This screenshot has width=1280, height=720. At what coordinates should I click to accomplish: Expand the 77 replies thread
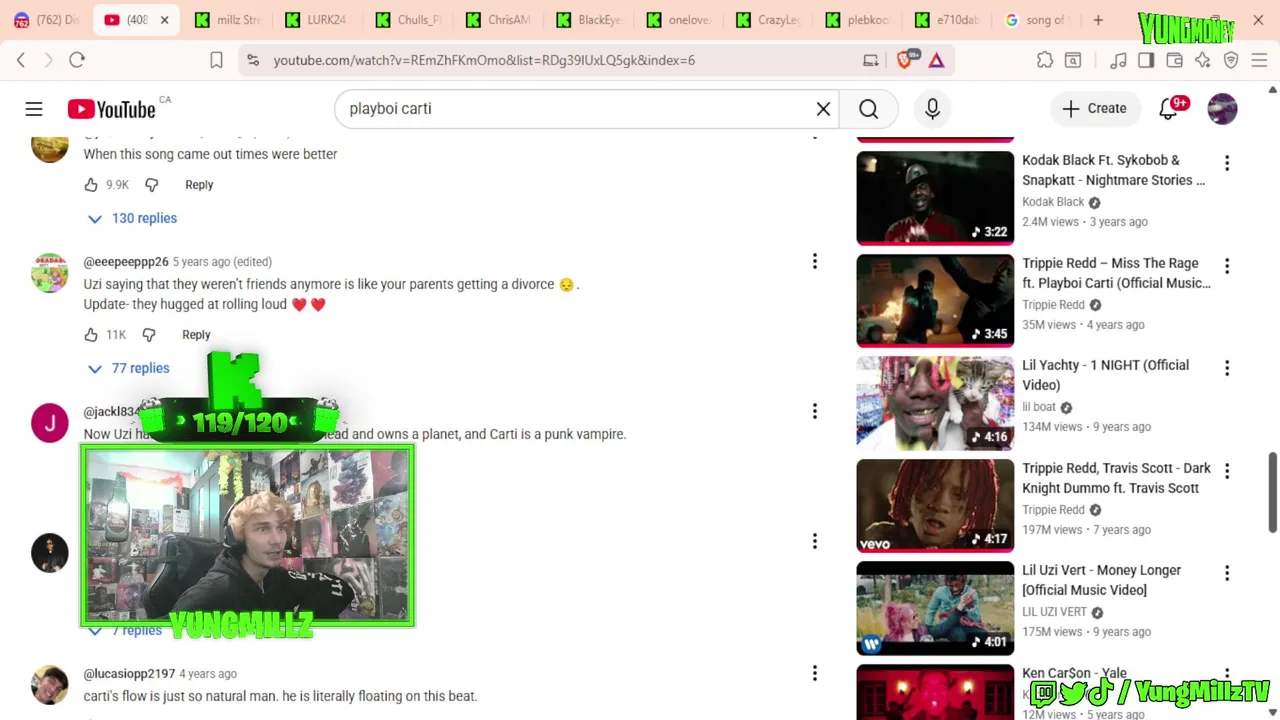(x=129, y=368)
